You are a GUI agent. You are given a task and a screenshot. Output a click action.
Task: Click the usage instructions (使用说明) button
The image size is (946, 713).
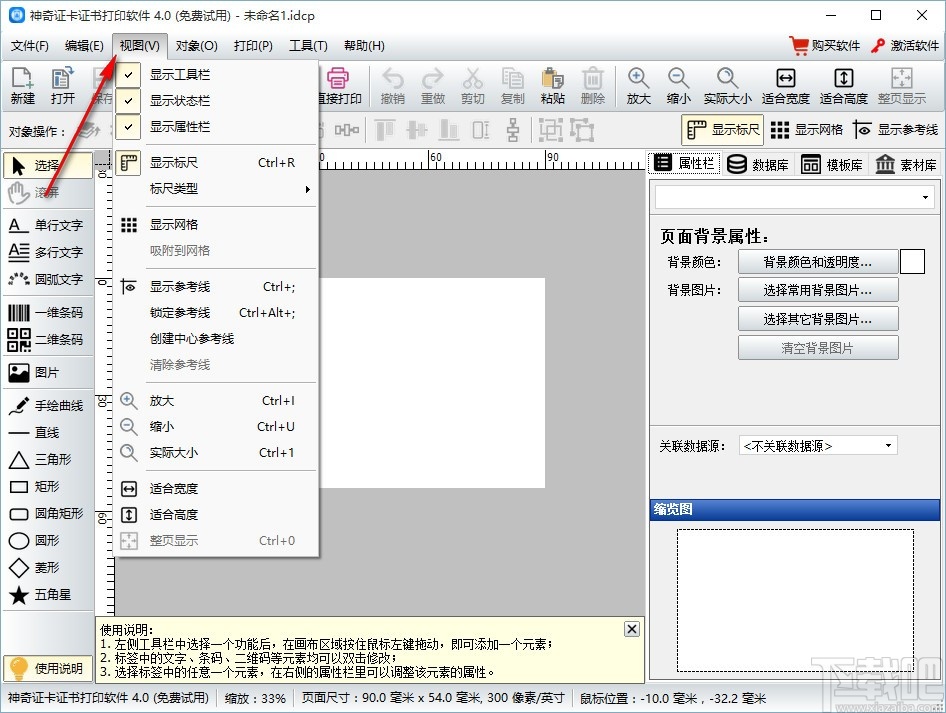click(x=47, y=668)
